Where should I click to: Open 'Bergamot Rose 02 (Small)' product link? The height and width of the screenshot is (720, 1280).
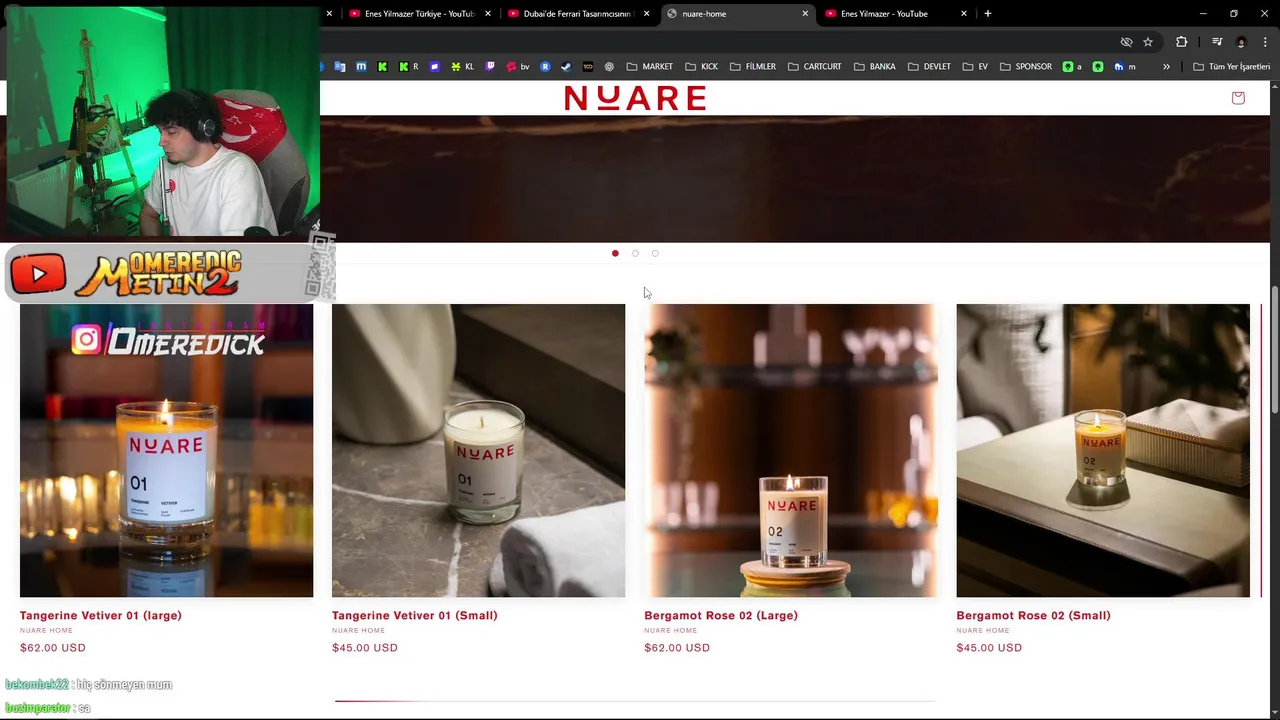(1033, 615)
